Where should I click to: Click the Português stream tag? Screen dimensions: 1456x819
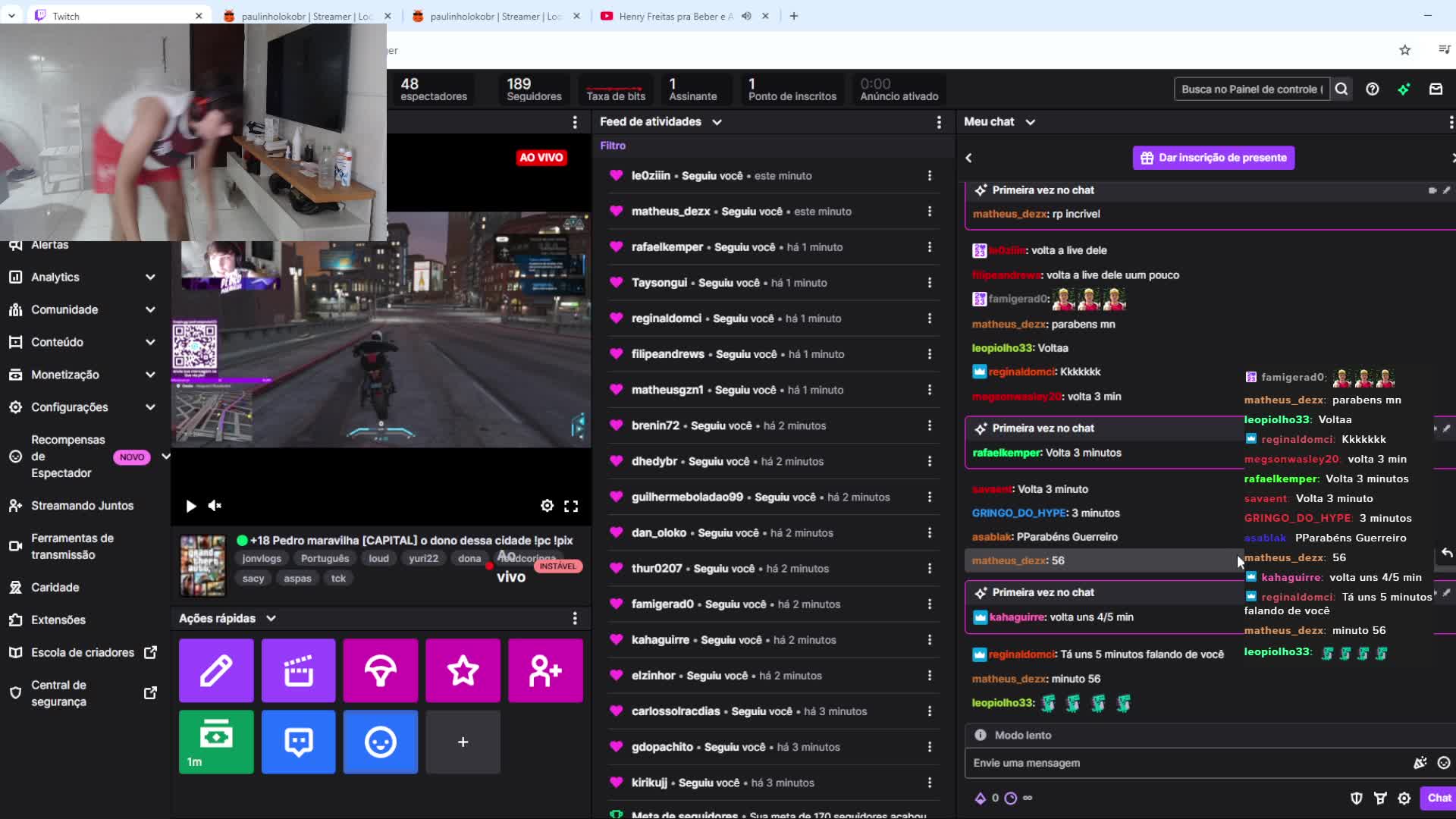pyautogui.click(x=325, y=559)
